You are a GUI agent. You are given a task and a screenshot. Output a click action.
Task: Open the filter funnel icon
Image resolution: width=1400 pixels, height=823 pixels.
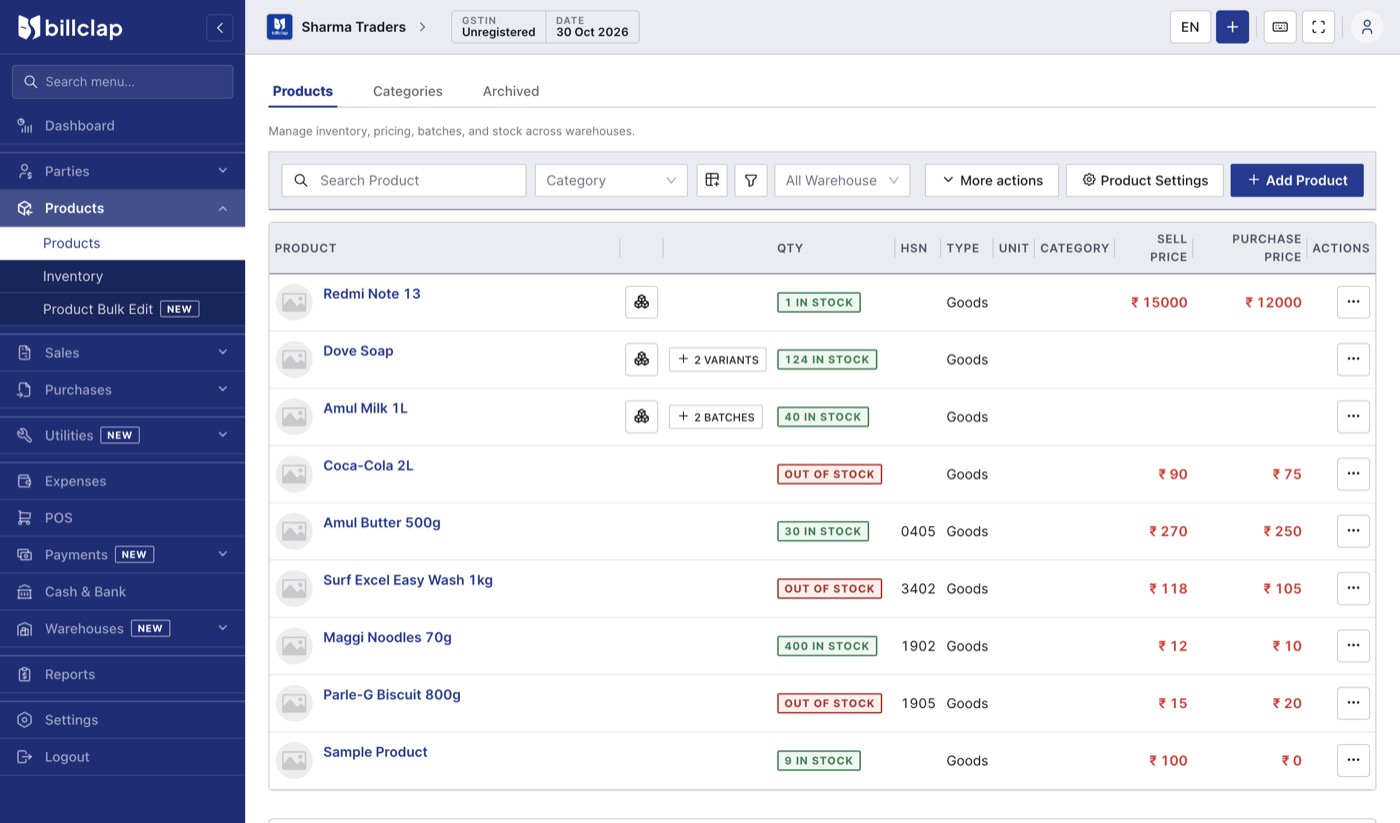[x=751, y=180]
